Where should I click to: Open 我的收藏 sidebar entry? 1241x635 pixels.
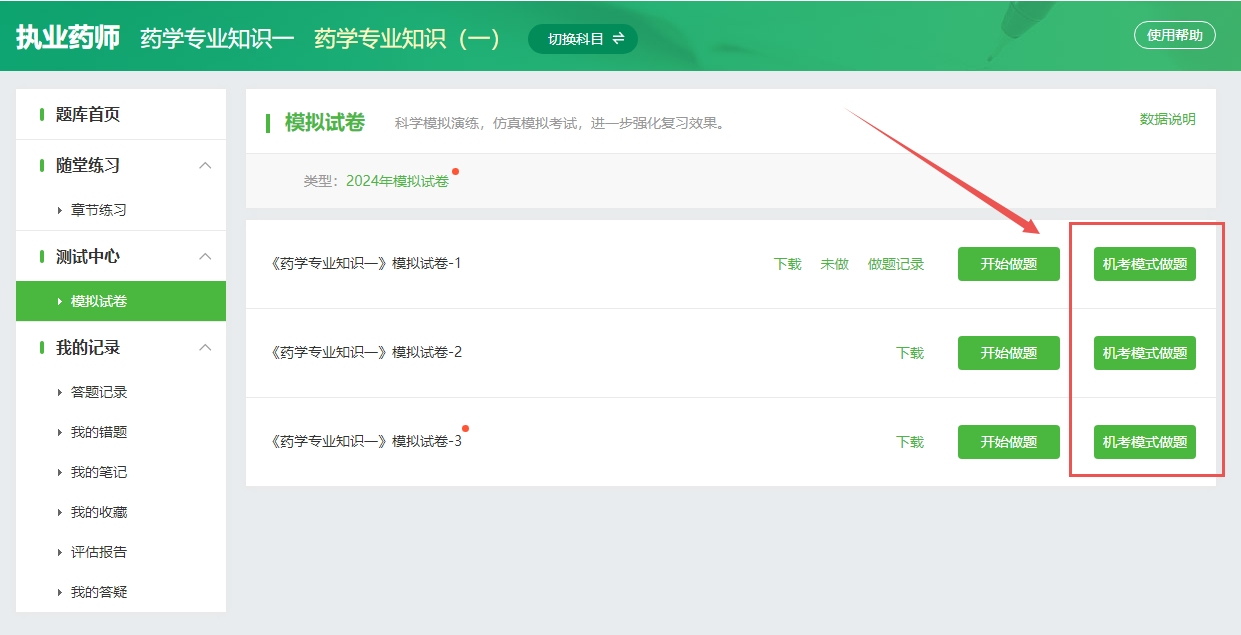[x=98, y=512]
